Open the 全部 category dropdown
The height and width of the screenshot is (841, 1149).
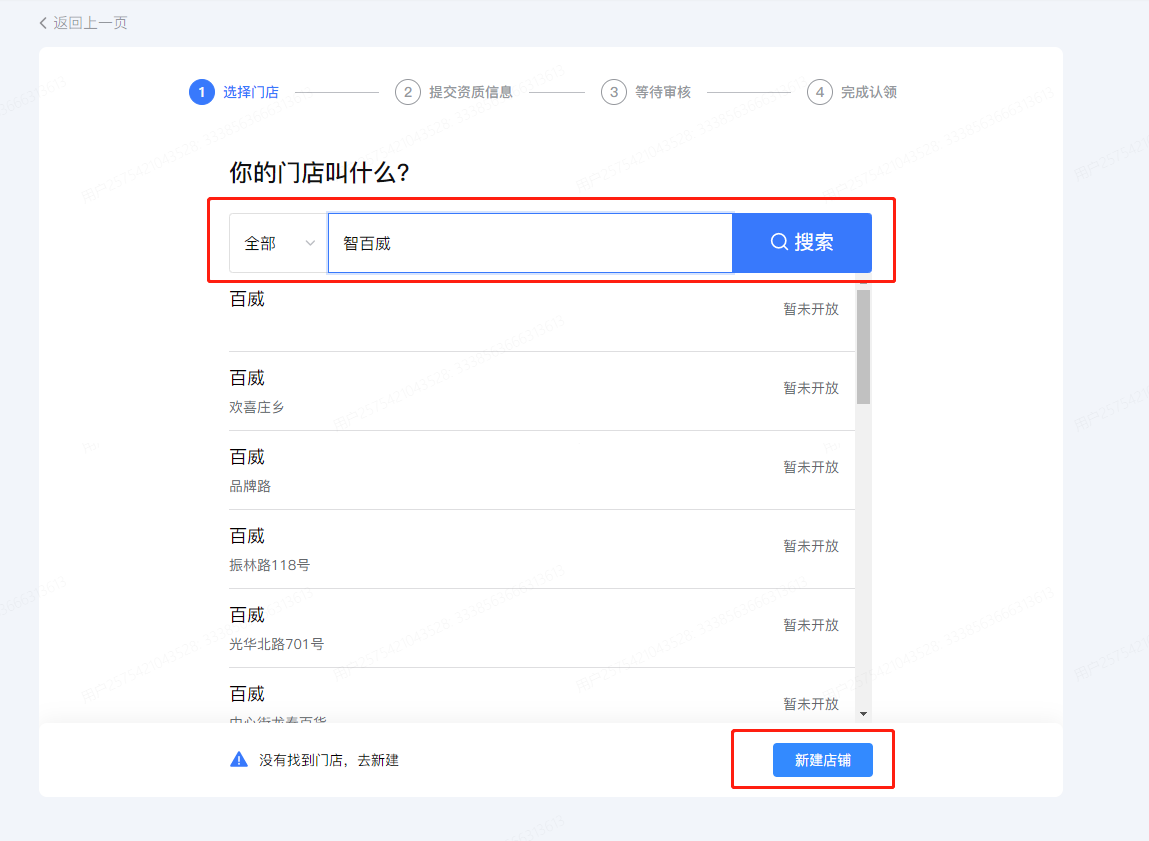click(278, 243)
